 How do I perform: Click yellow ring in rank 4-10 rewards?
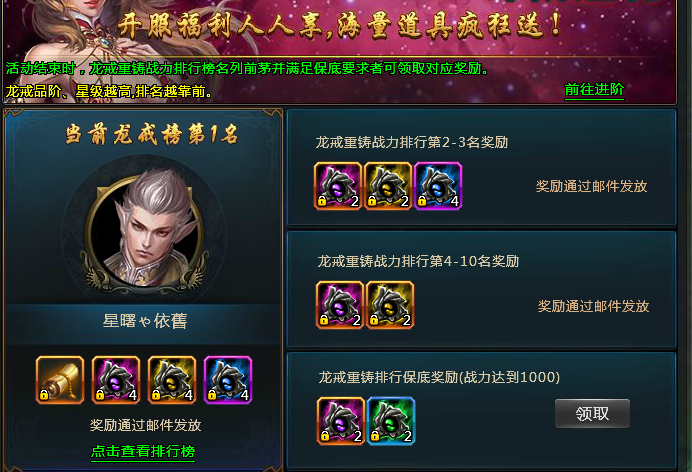coord(390,305)
